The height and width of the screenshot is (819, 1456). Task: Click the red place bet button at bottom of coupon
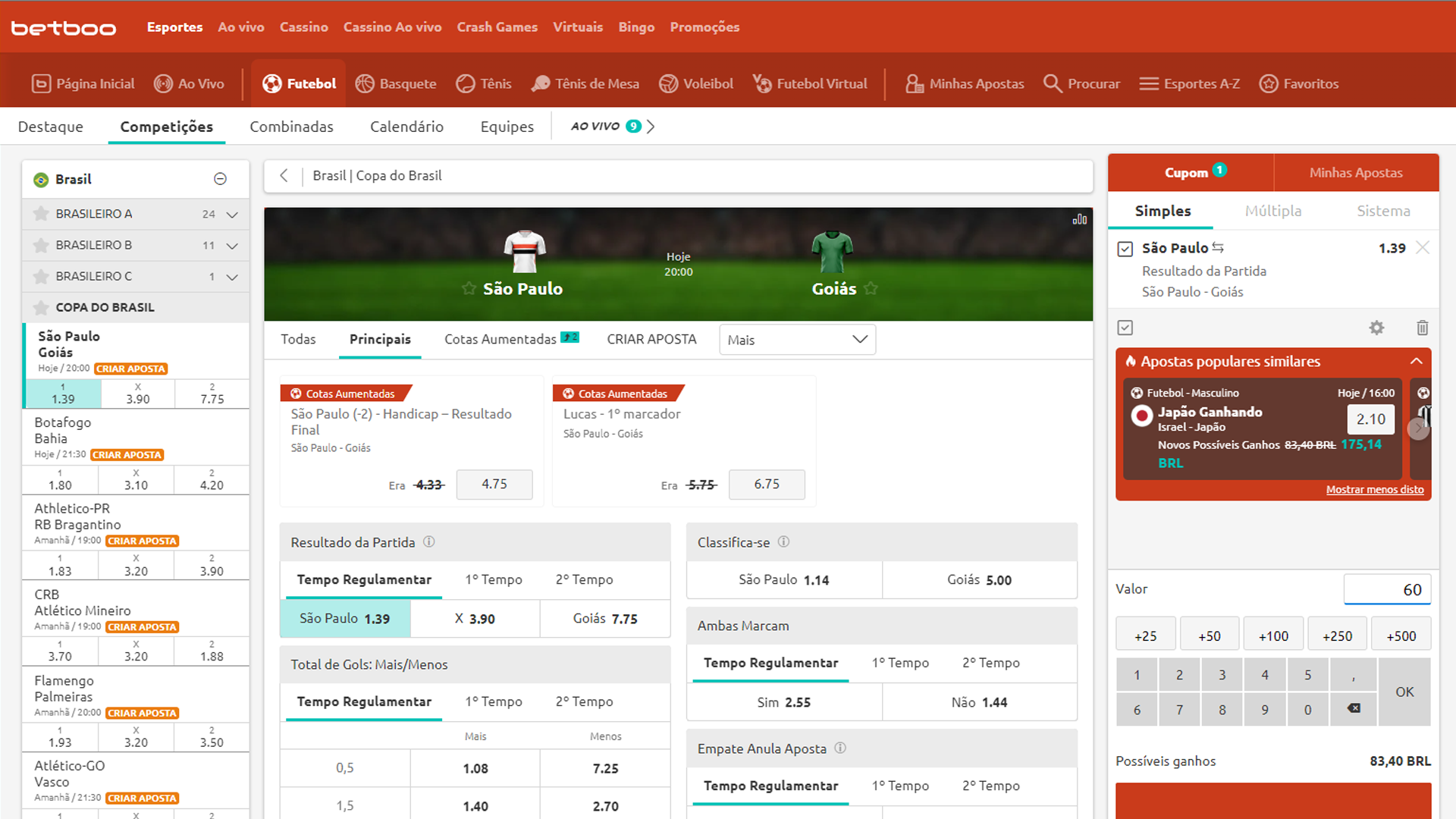1273,801
